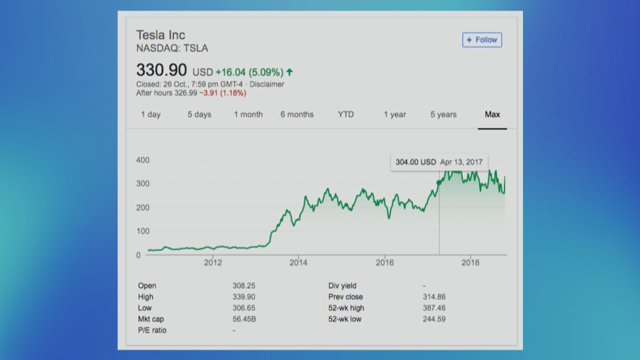Click the 300 y-axis label

[143, 184]
